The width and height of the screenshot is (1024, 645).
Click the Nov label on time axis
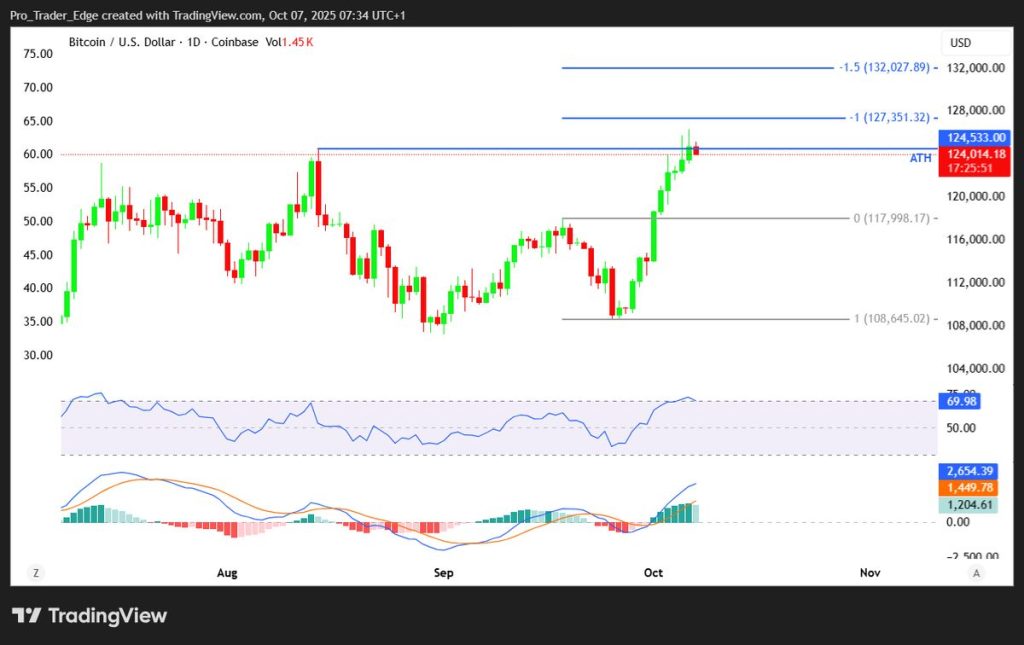click(869, 573)
